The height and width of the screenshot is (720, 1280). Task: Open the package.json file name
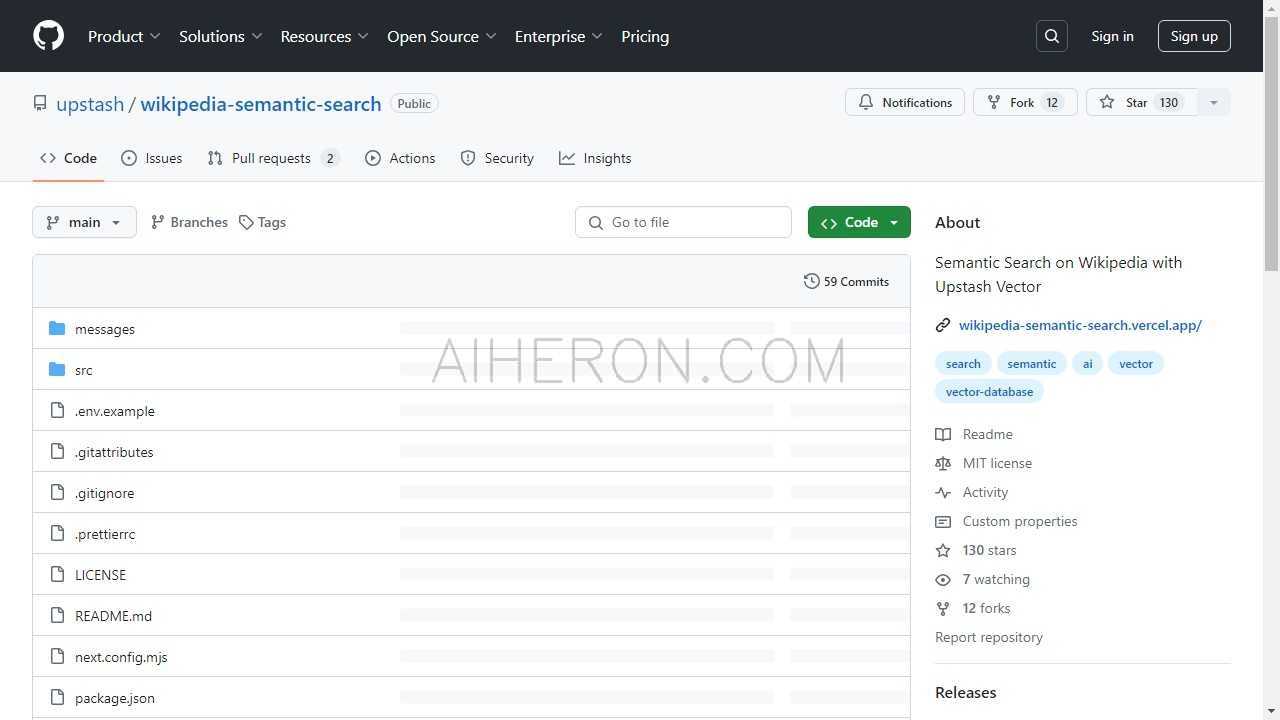[115, 698]
